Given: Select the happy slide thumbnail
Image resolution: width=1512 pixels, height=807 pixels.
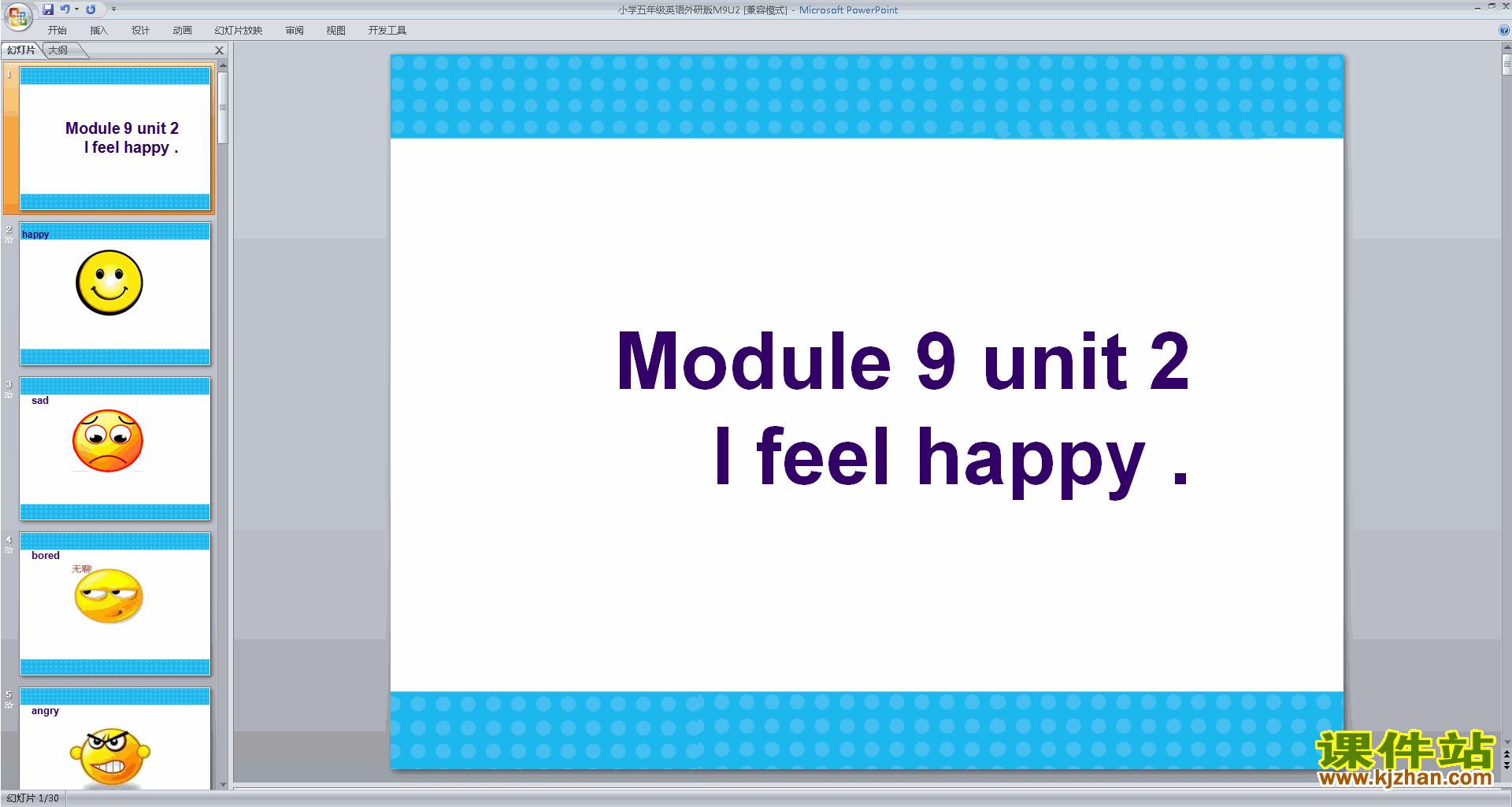Looking at the screenshot, I should tap(115, 294).
